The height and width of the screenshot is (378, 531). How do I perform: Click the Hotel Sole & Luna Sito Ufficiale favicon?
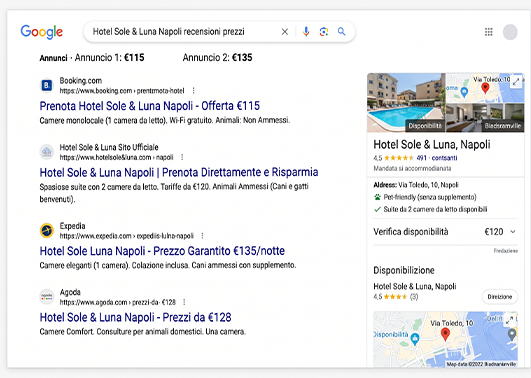(x=47, y=152)
